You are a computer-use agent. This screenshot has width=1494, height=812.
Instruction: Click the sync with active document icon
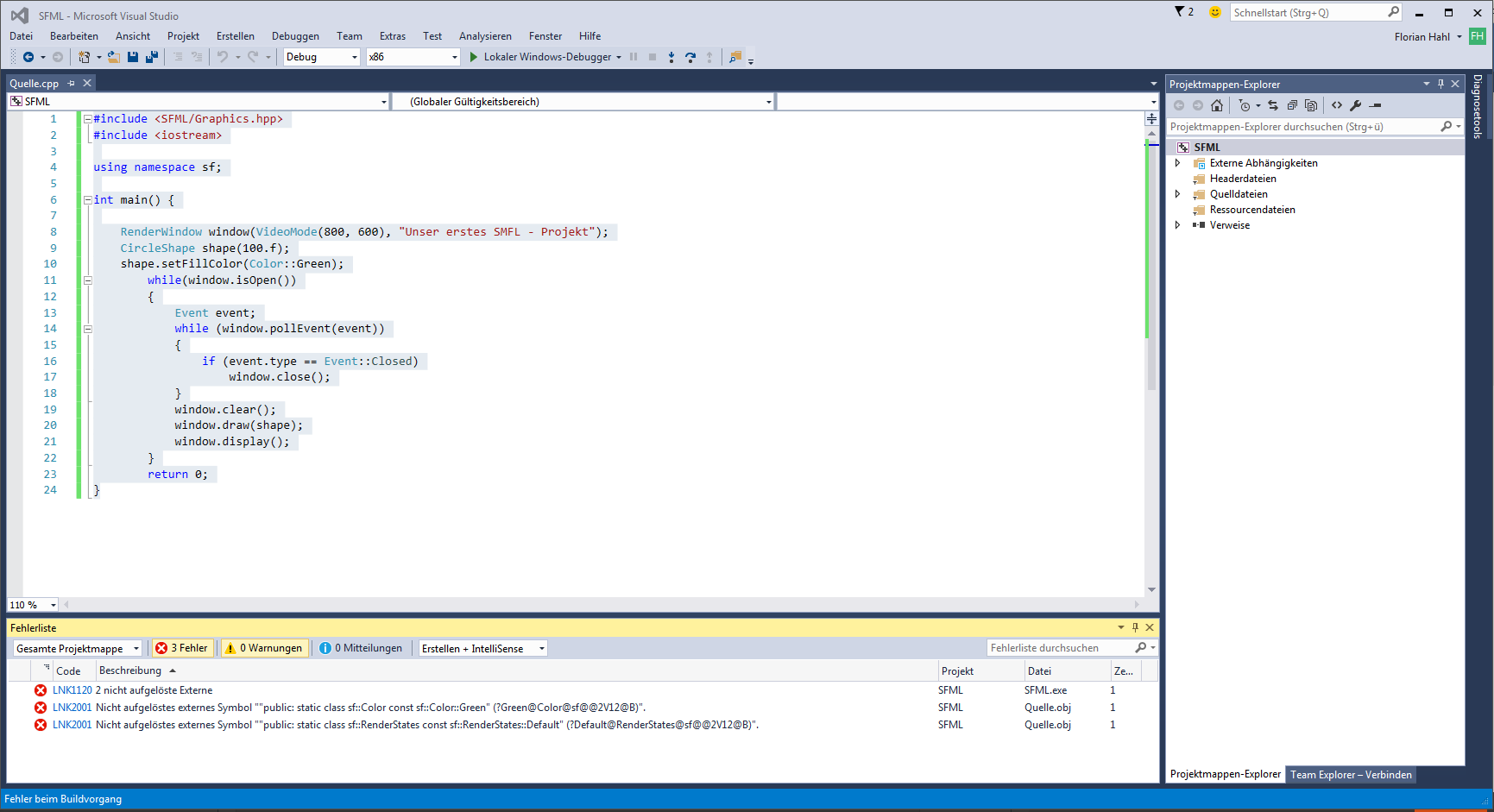click(x=1273, y=105)
